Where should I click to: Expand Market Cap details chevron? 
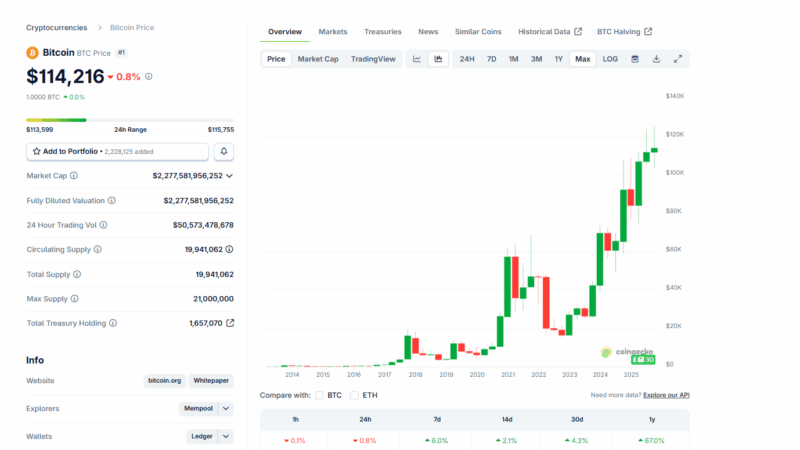(x=230, y=176)
